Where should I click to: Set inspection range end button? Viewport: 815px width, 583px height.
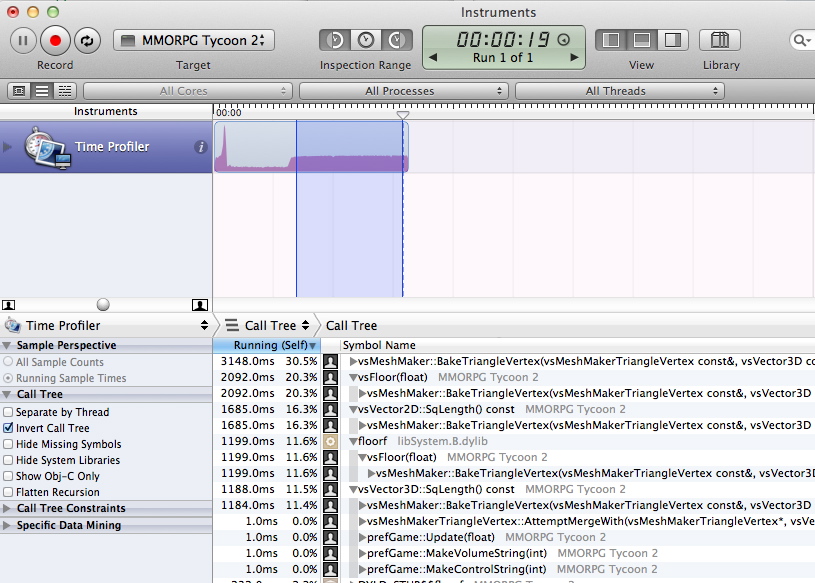tap(397, 40)
